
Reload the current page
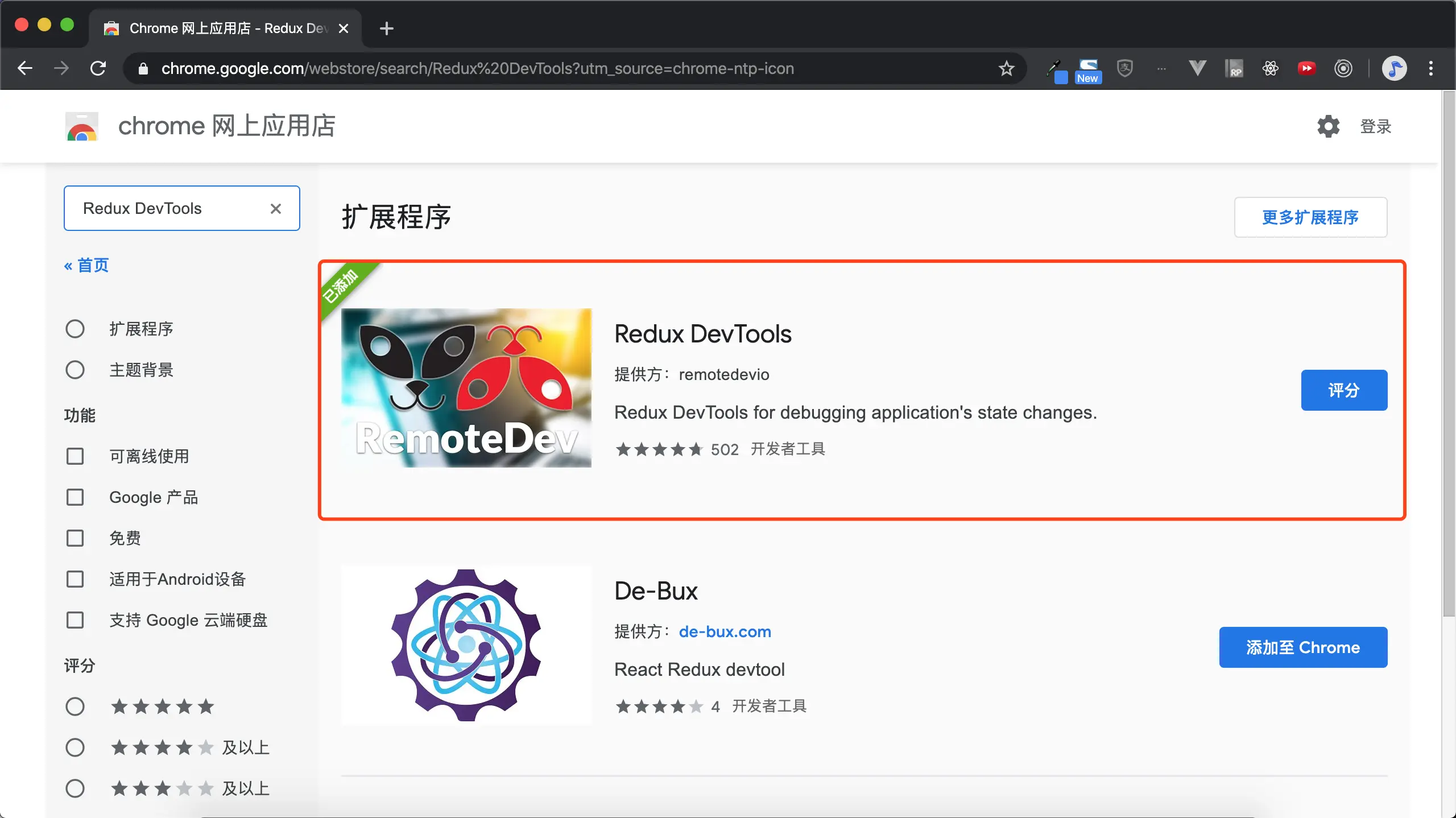(98, 68)
